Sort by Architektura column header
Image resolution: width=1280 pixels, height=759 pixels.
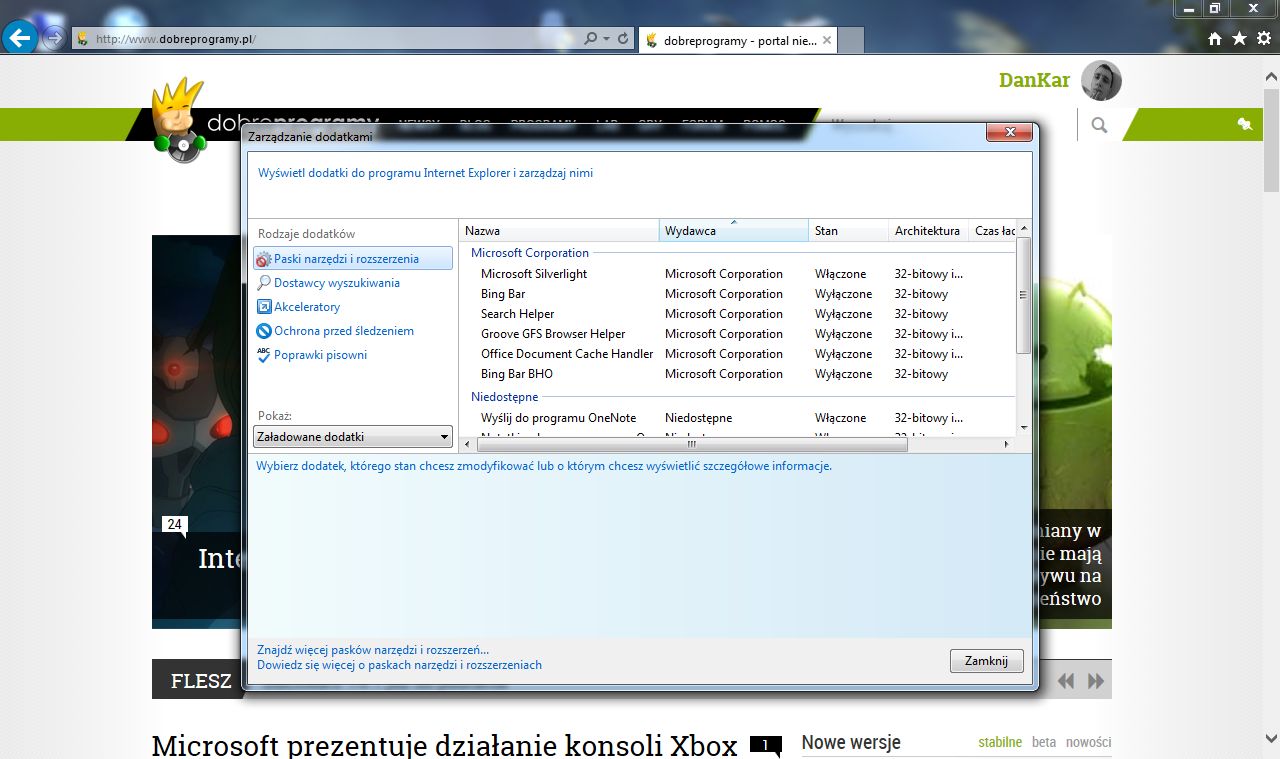pyautogui.click(x=928, y=231)
